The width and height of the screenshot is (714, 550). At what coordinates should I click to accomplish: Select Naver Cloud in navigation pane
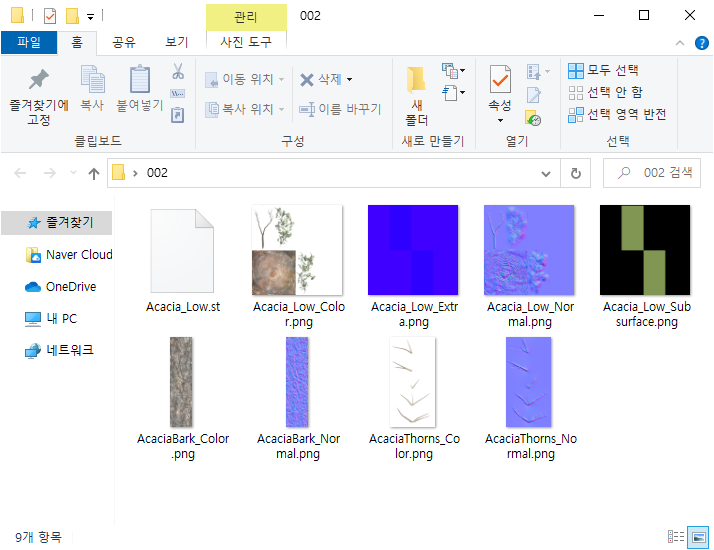pos(68,255)
